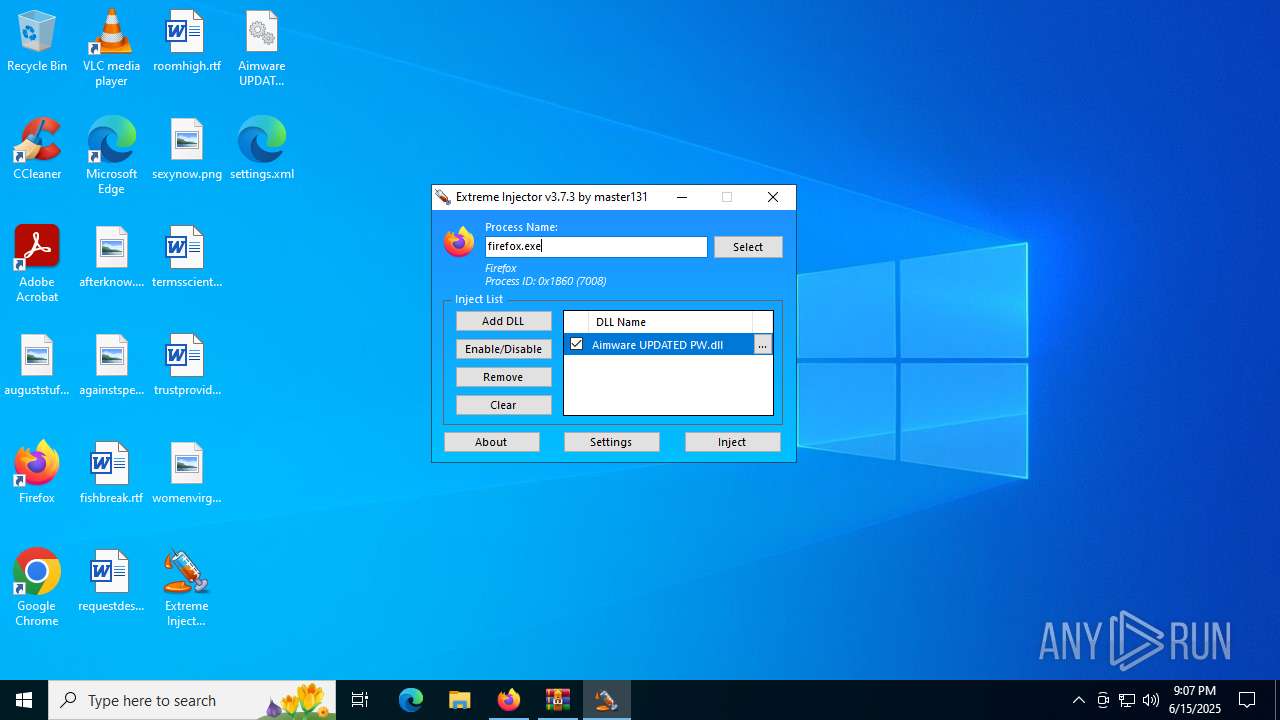This screenshot has width=1280, height=720.
Task: Click Firefox process icon in injector
Action: [459, 242]
